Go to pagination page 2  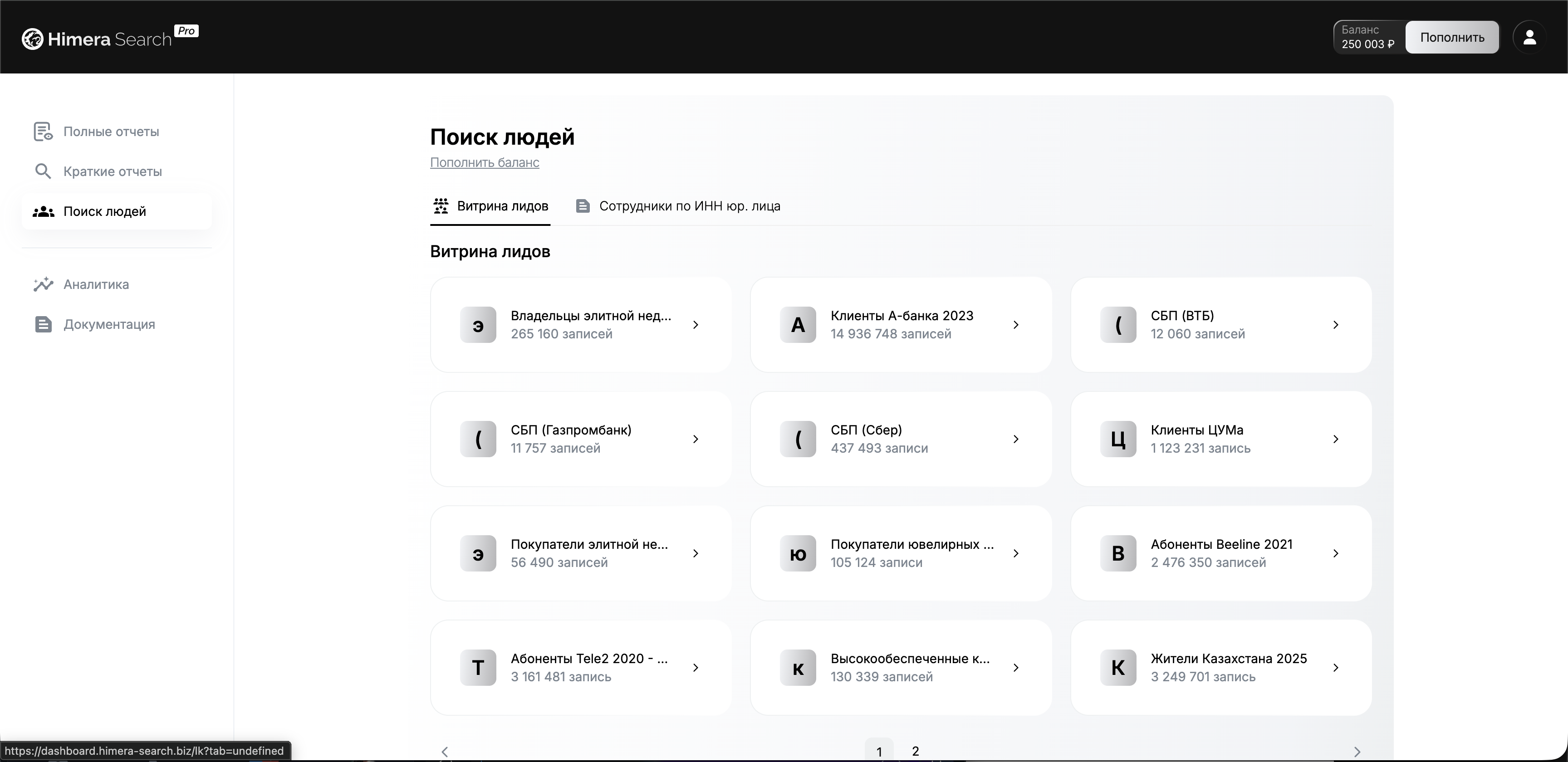tap(916, 751)
